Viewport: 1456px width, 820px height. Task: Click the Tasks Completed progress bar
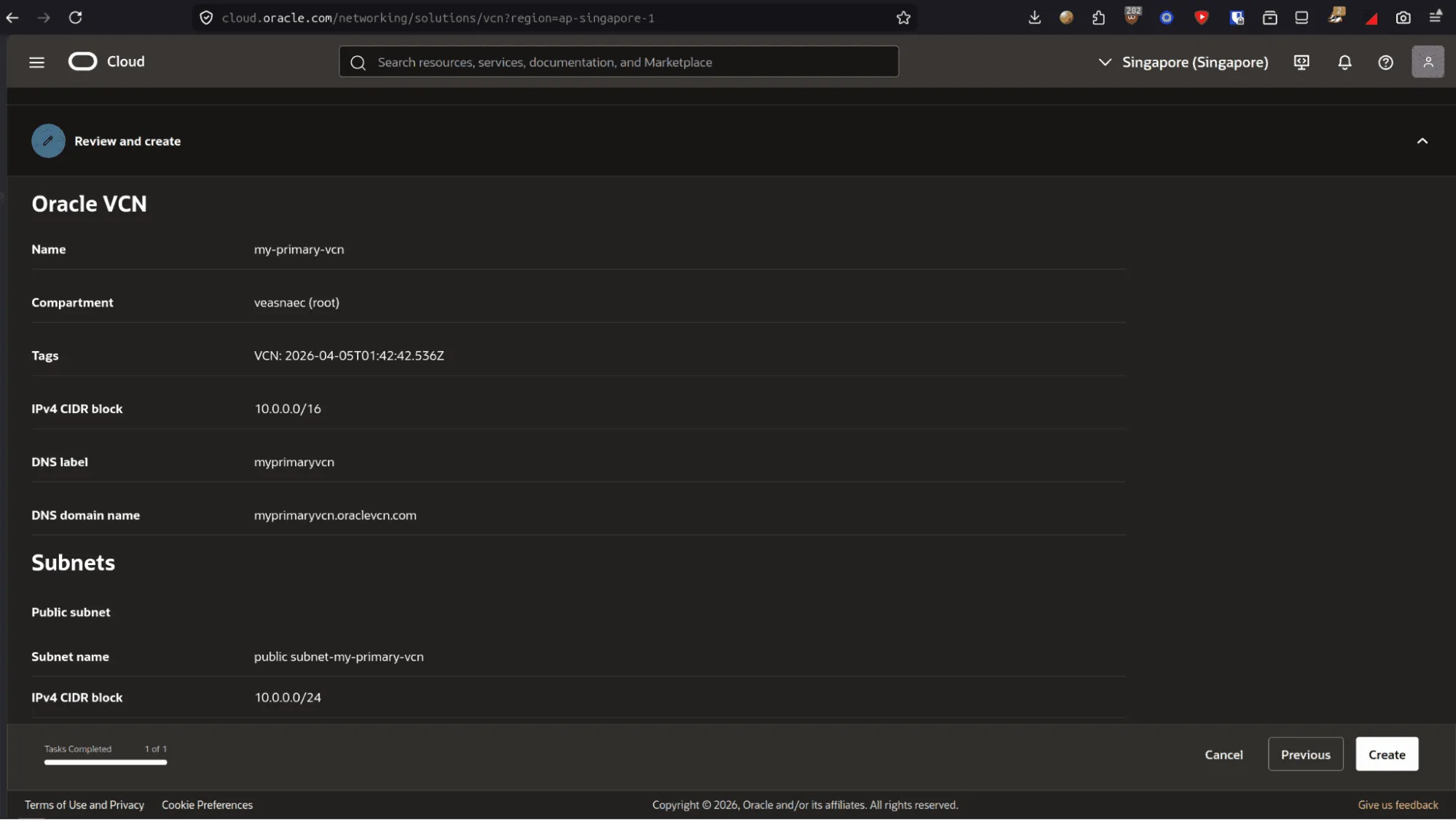click(106, 762)
